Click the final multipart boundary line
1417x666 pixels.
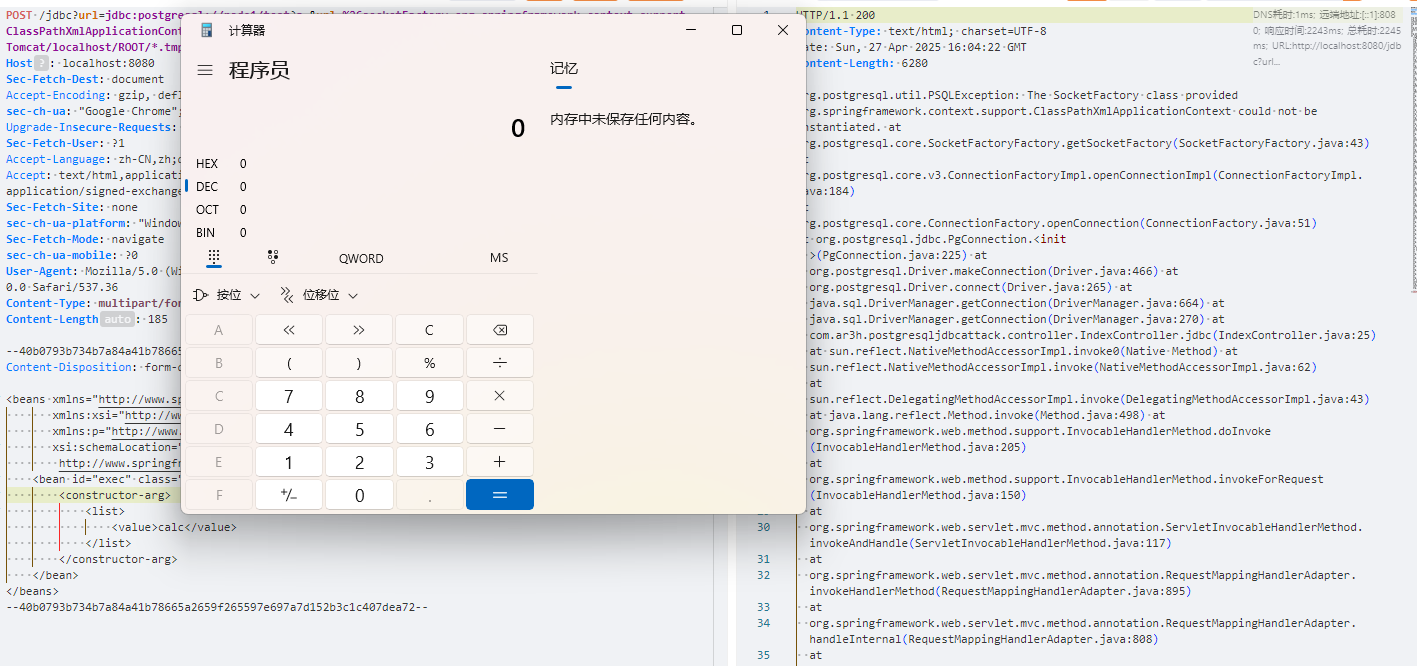coord(217,607)
